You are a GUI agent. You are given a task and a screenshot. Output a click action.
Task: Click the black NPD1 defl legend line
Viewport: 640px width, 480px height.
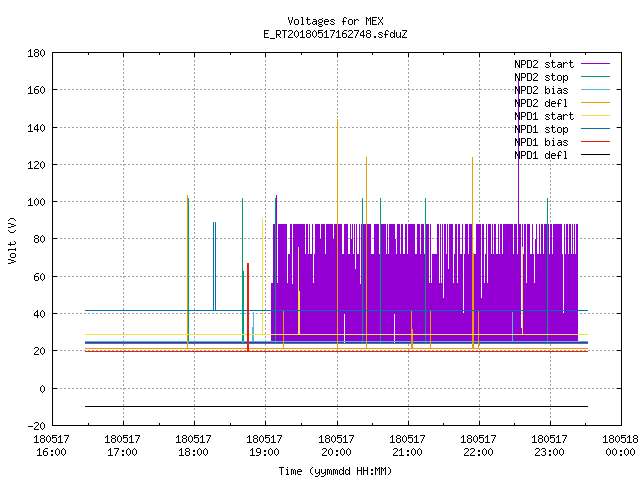(595, 155)
